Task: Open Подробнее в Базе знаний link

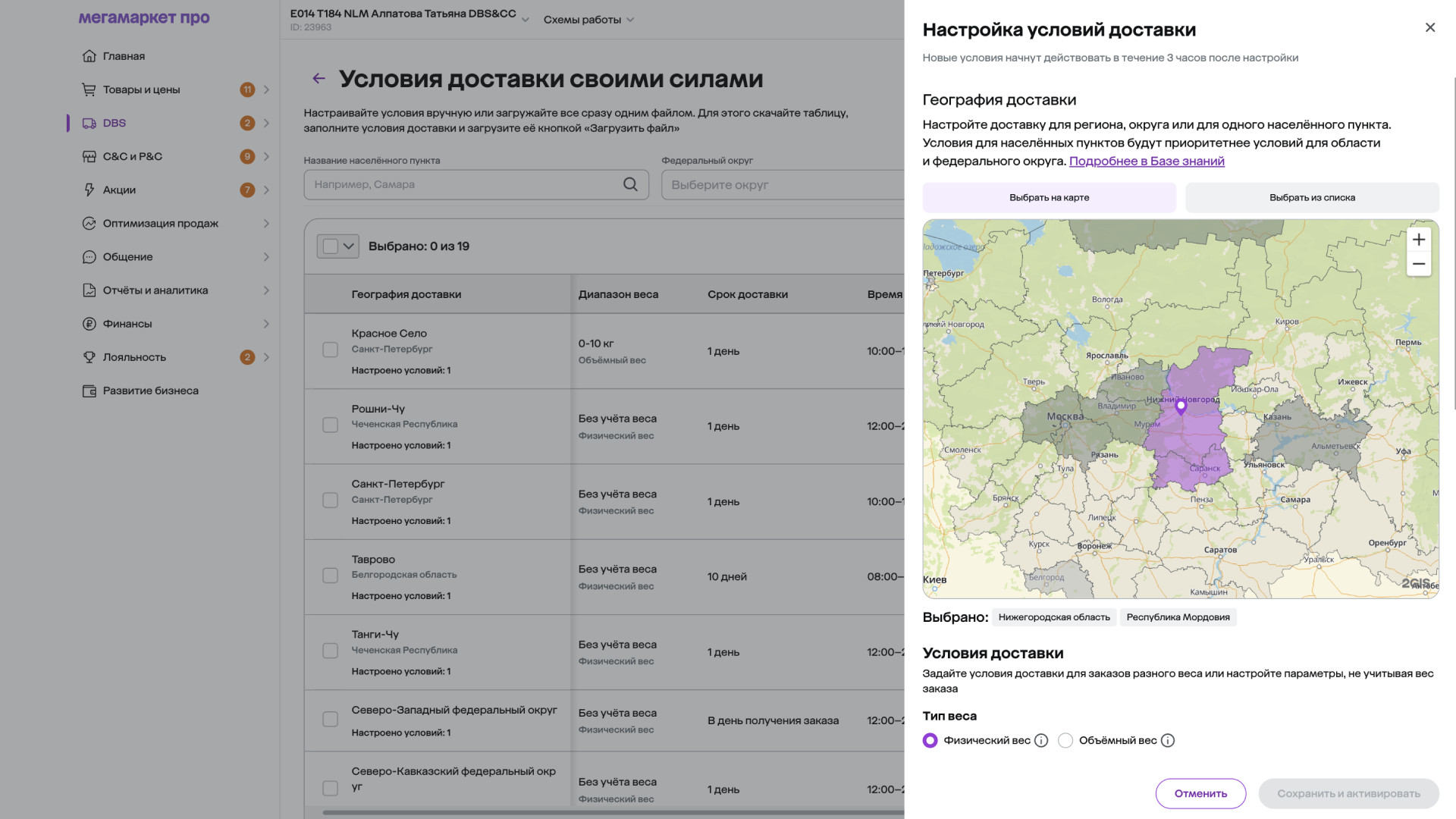Action: pyautogui.click(x=1147, y=161)
